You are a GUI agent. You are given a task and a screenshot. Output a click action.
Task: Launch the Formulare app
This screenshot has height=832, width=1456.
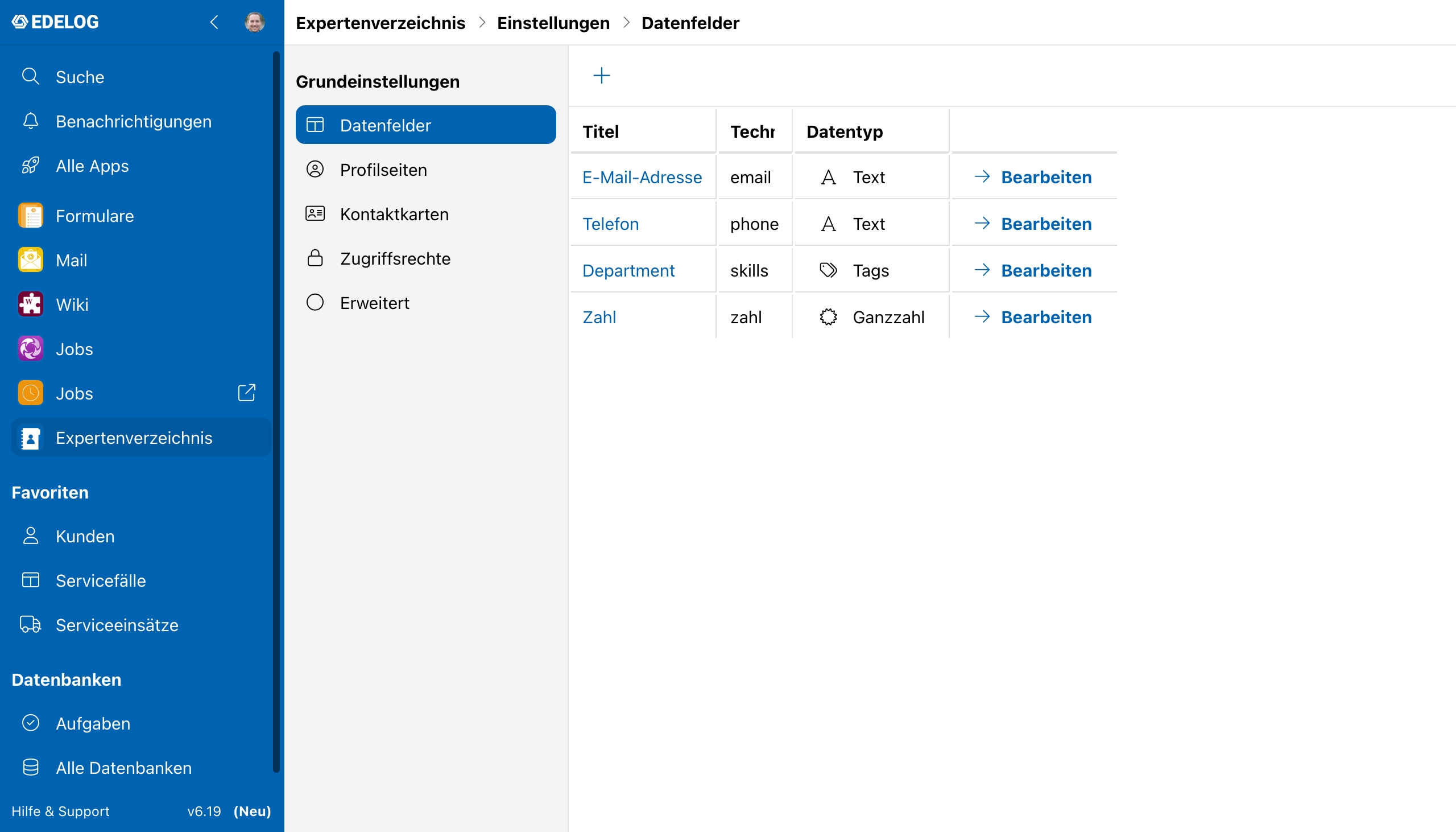pyautogui.click(x=142, y=216)
